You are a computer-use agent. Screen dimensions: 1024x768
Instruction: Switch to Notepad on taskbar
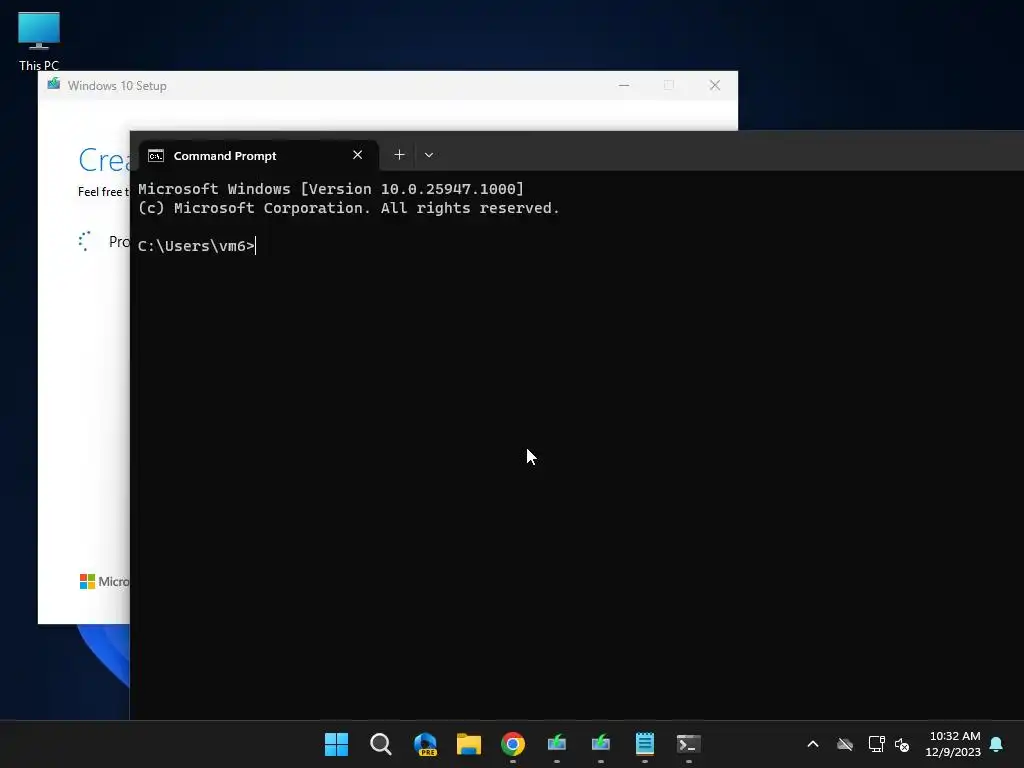pyautogui.click(x=645, y=744)
